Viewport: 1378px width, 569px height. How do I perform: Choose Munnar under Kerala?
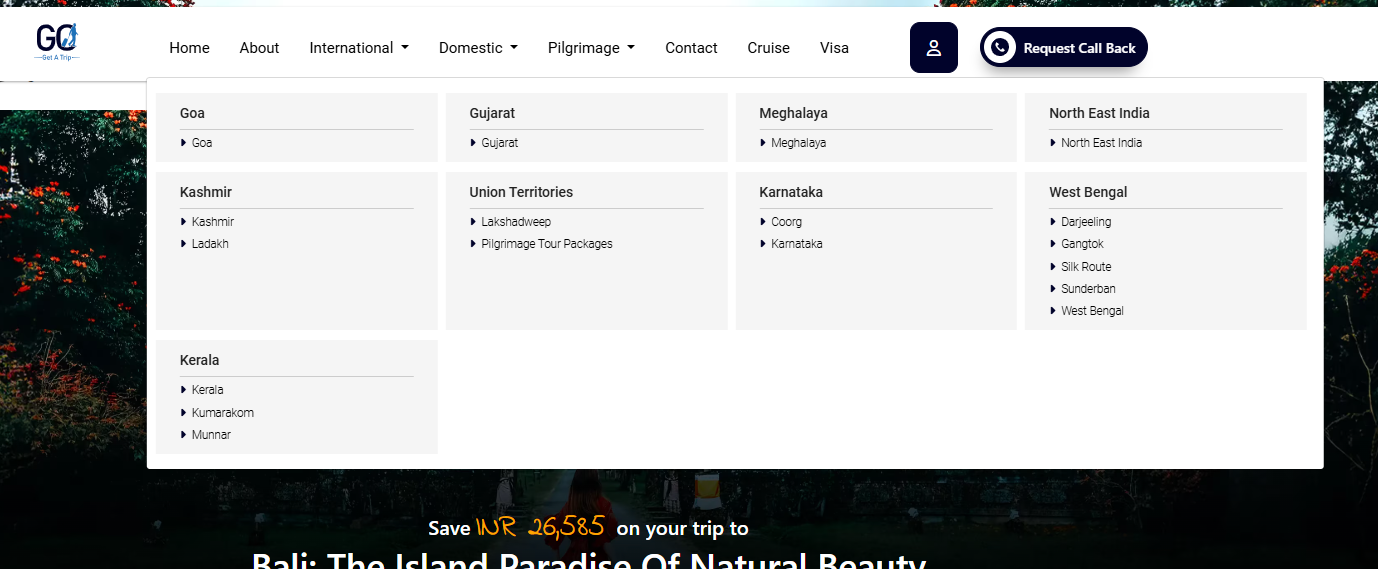(x=211, y=435)
